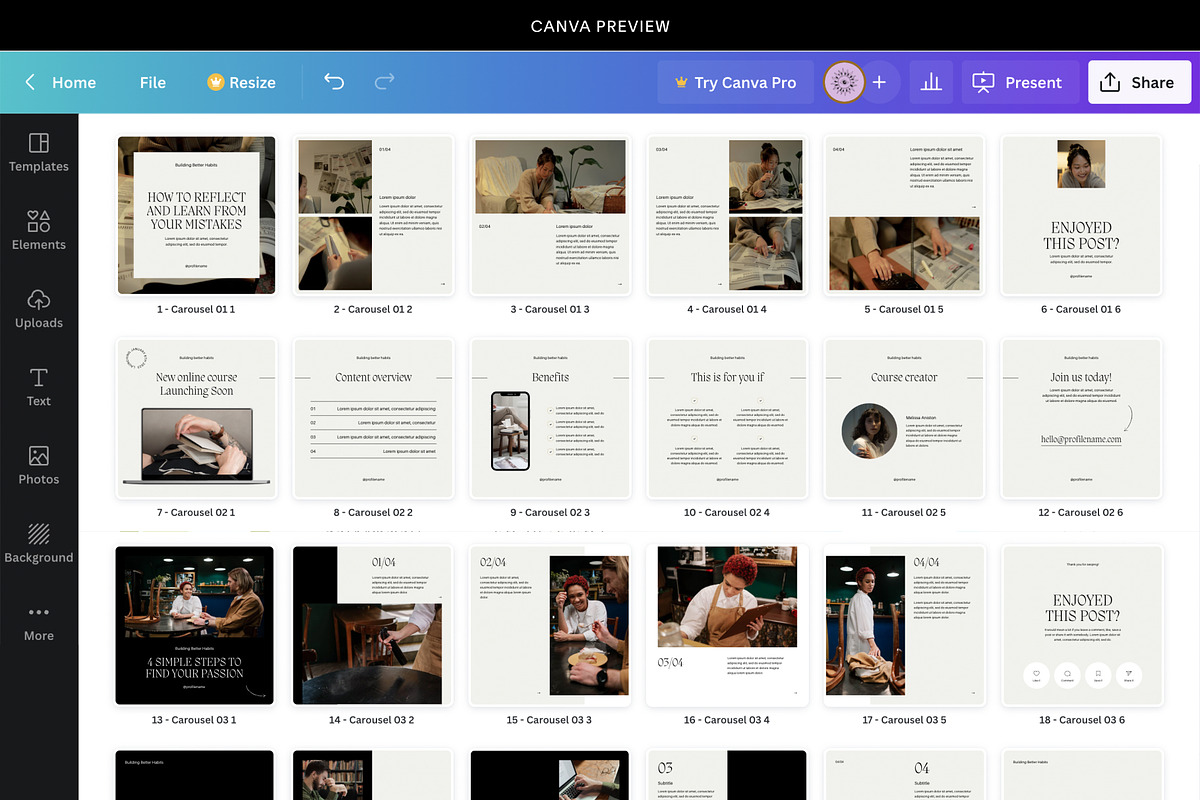Click the Present button

click(1020, 82)
